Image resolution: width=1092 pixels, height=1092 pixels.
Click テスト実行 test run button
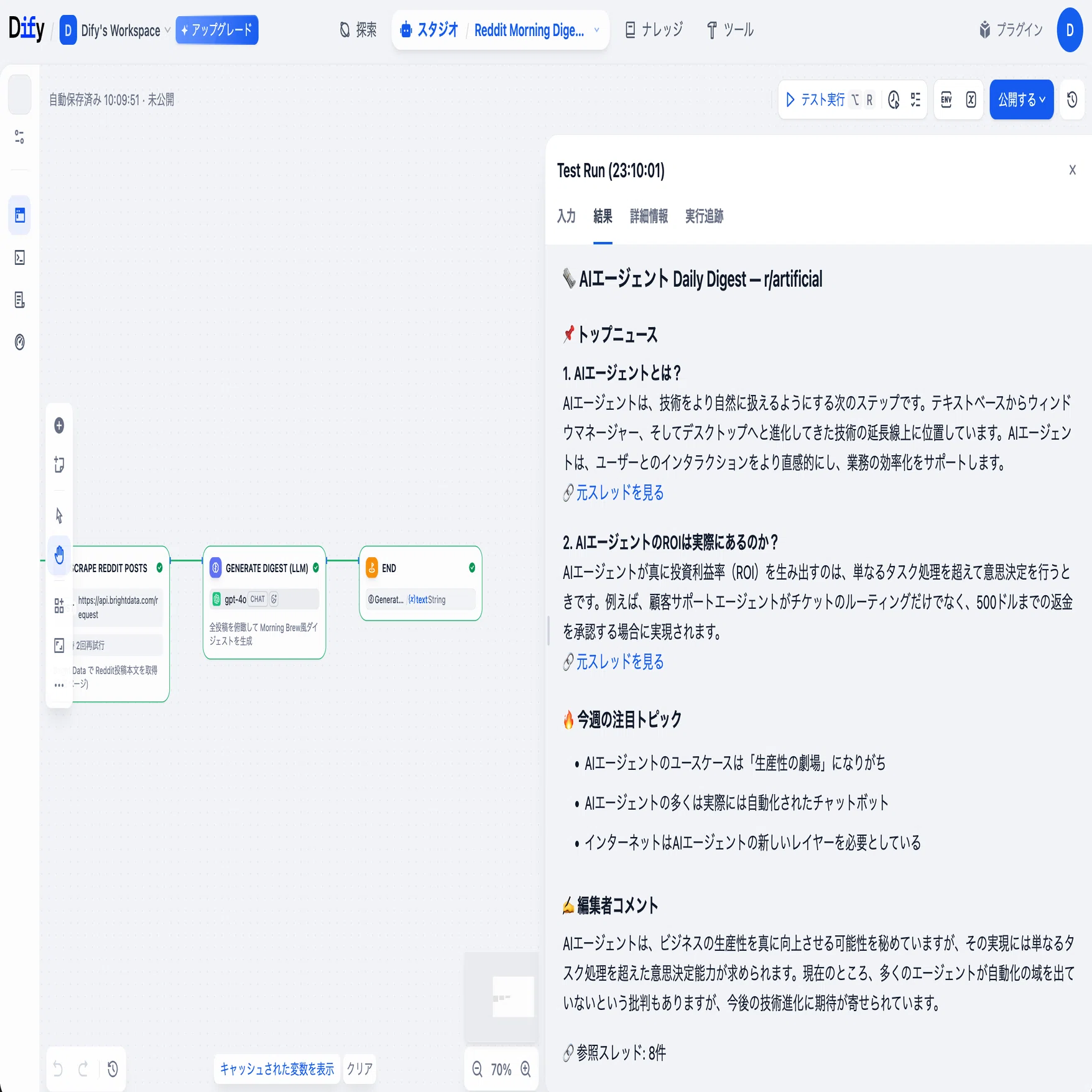[829, 99]
